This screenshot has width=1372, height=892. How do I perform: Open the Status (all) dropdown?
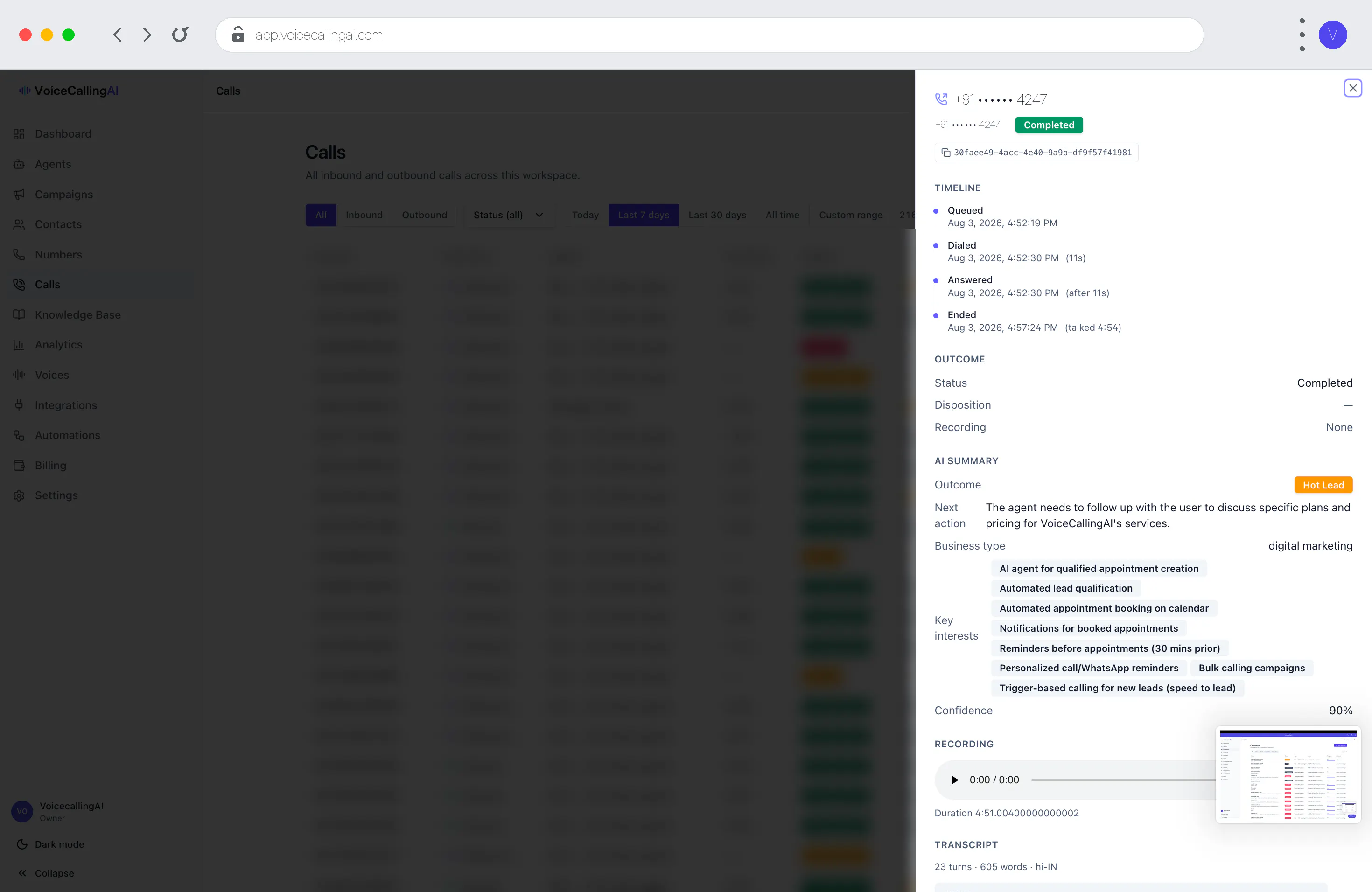coord(509,215)
